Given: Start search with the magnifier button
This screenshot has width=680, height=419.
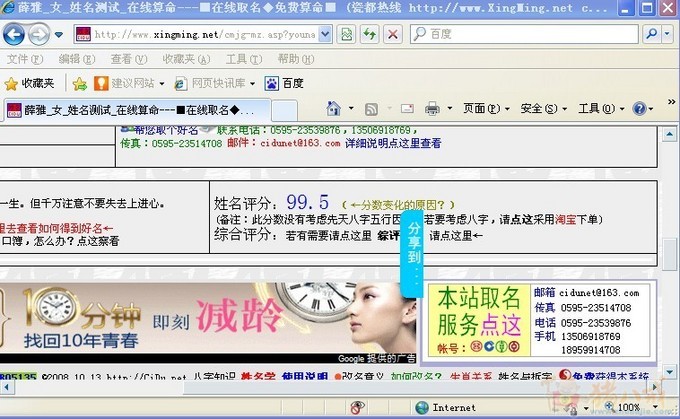Looking at the screenshot, I should point(651,34).
